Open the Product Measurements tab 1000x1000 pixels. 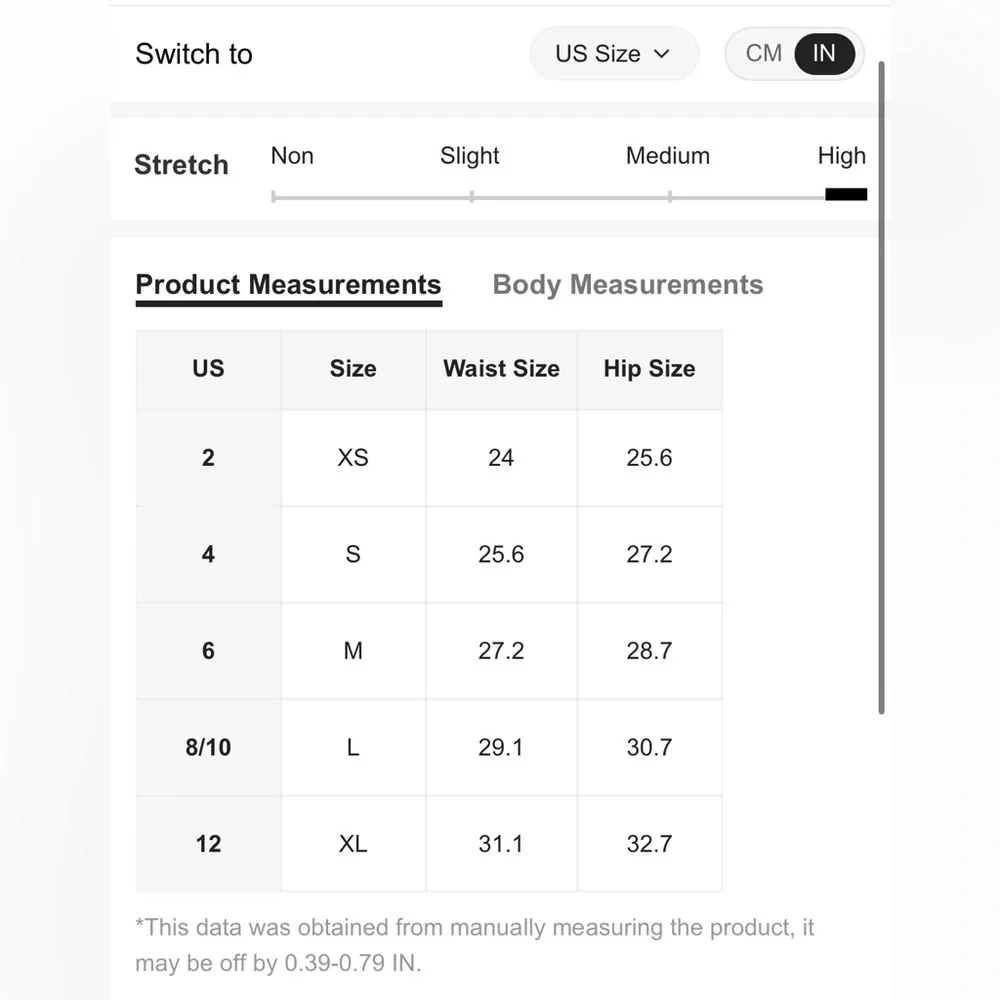pyautogui.click(x=288, y=285)
